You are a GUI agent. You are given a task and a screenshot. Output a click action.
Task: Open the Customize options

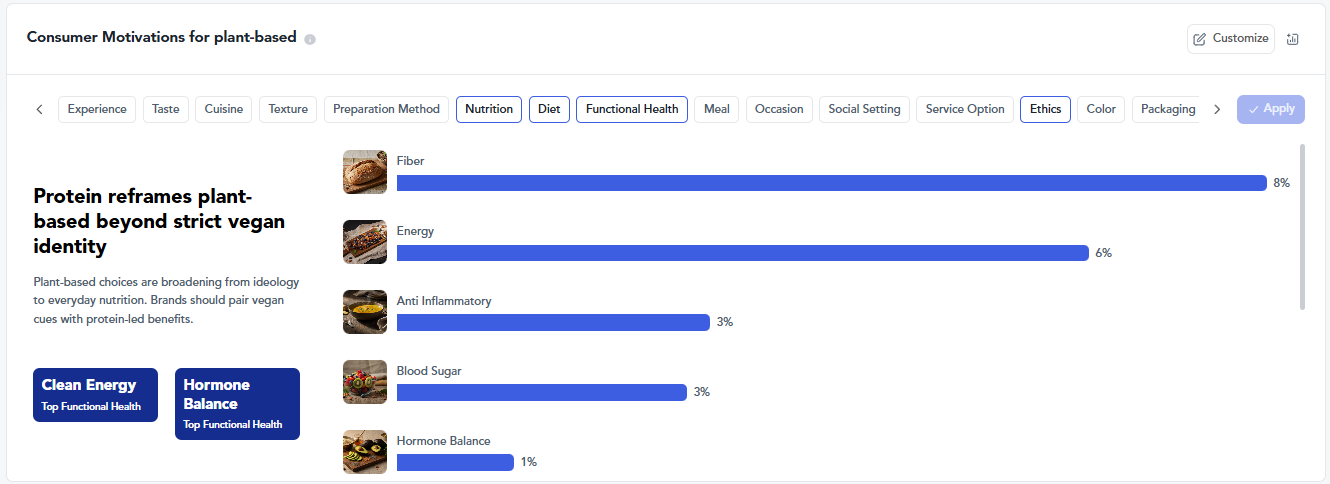[x=1231, y=39]
